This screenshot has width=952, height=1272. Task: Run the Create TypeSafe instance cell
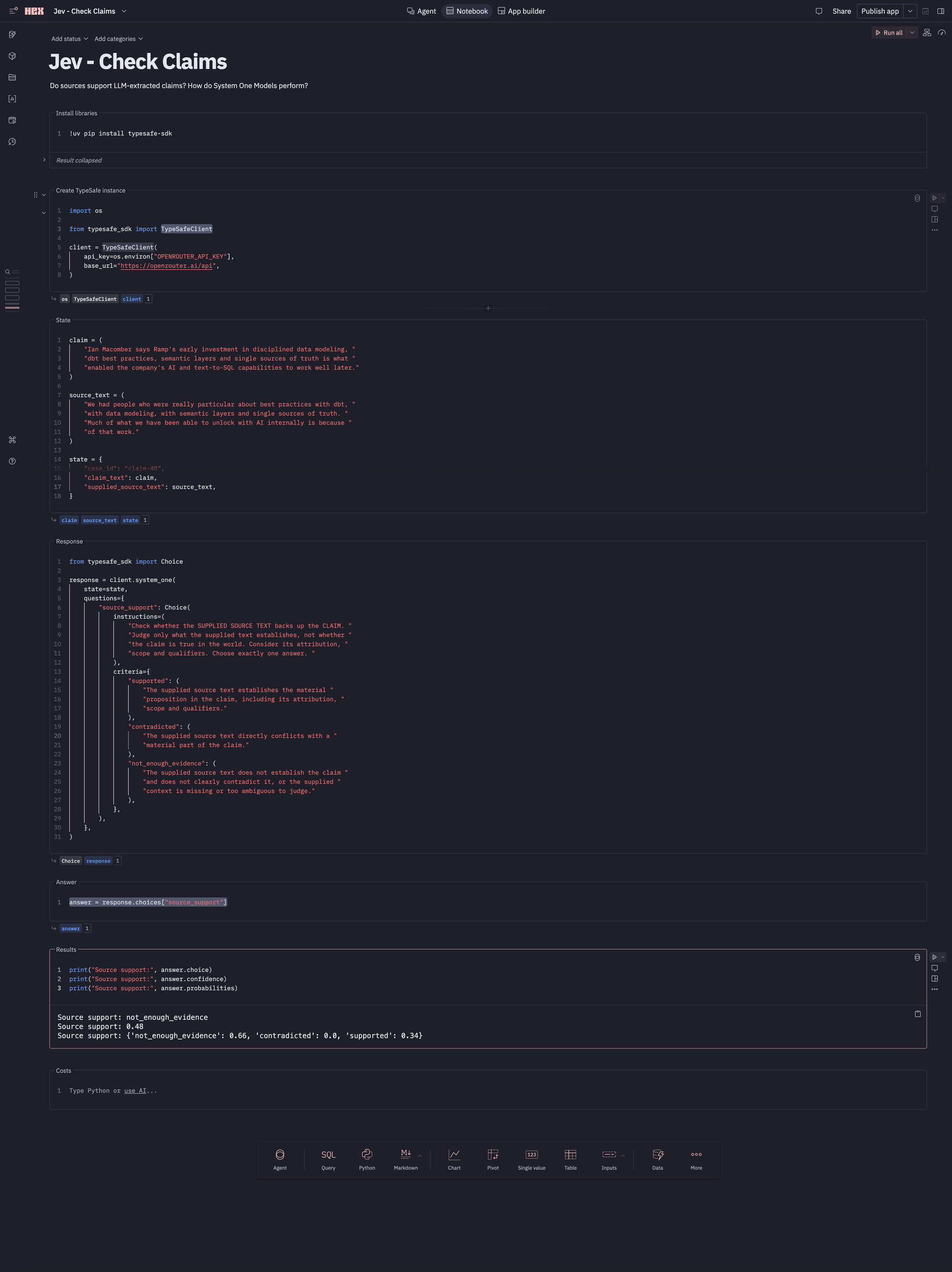[934, 198]
